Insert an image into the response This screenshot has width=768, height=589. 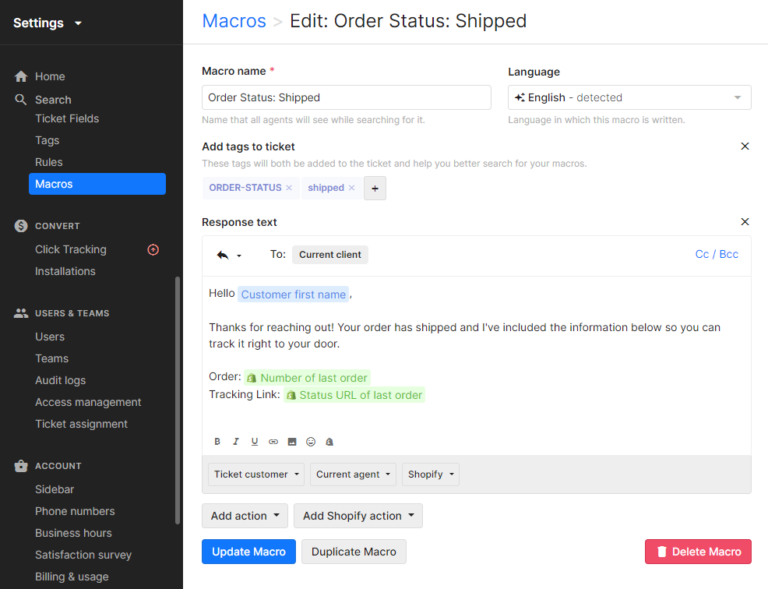(292, 441)
